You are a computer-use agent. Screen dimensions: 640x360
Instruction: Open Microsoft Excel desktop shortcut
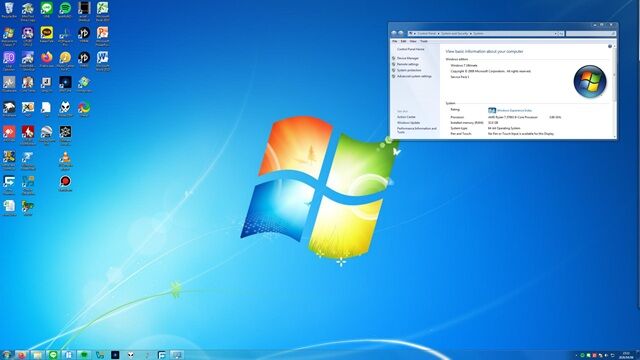point(102,11)
